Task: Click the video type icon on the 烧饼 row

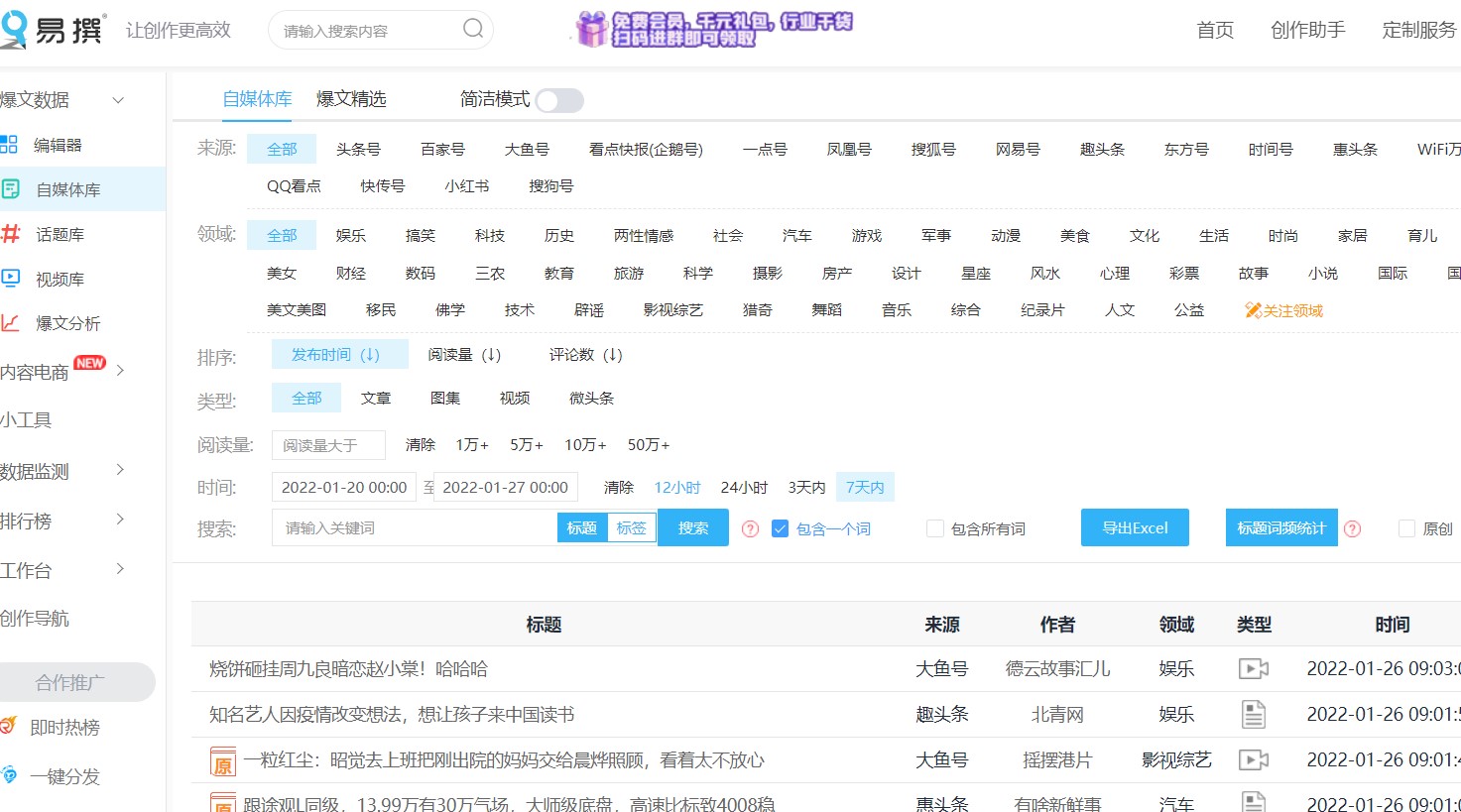Action: click(1253, 668)
